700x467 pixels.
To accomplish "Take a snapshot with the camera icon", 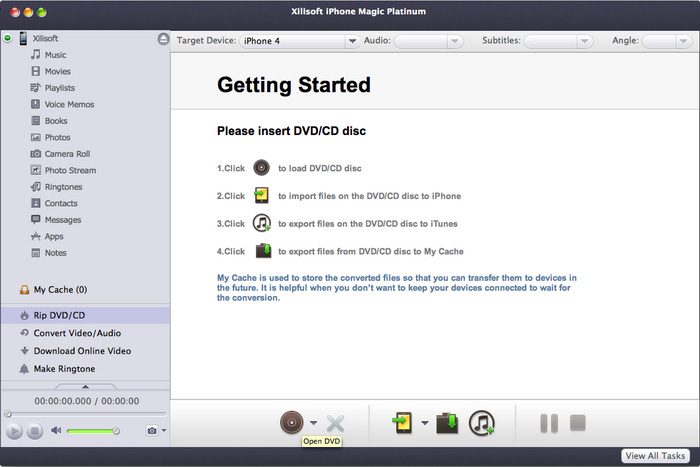I will [152, 431].
